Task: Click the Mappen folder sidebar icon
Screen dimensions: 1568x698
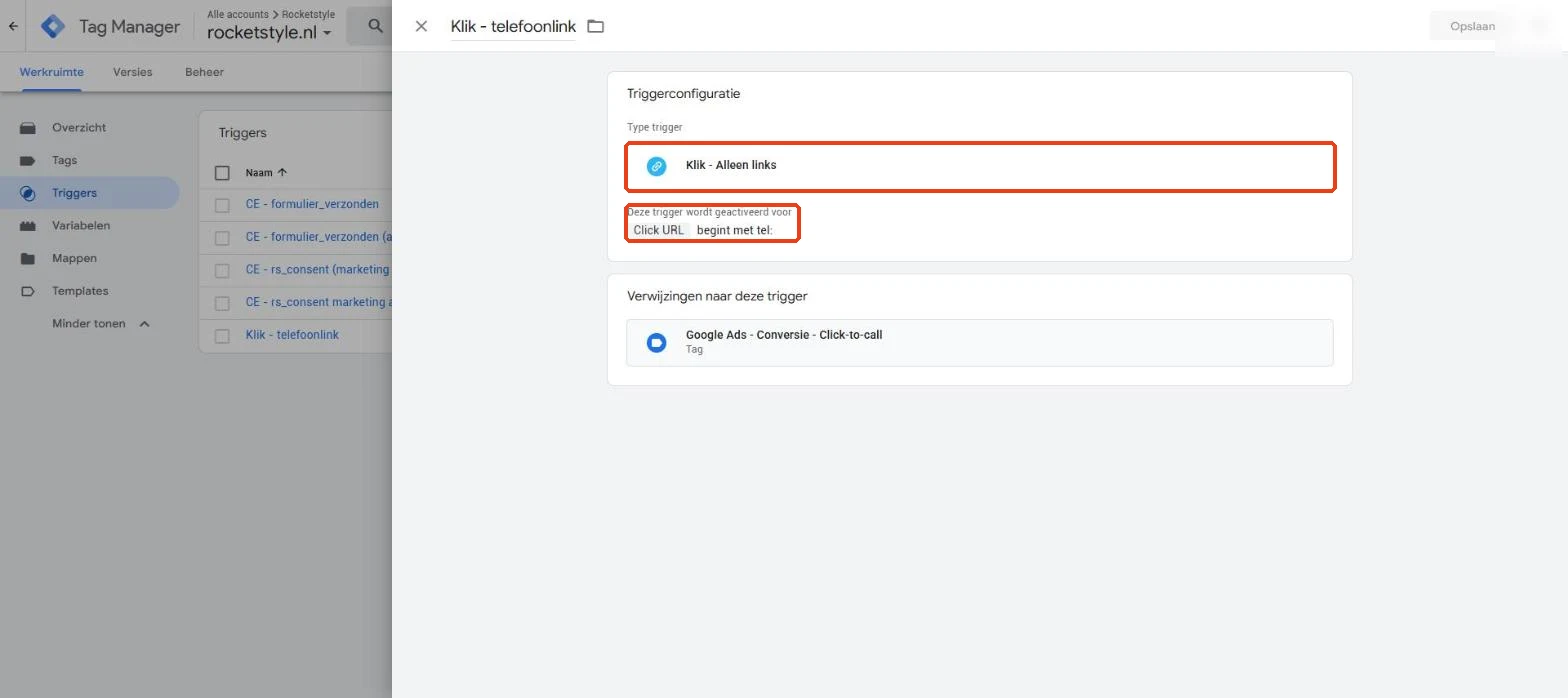Action: [x=28, y=258]
